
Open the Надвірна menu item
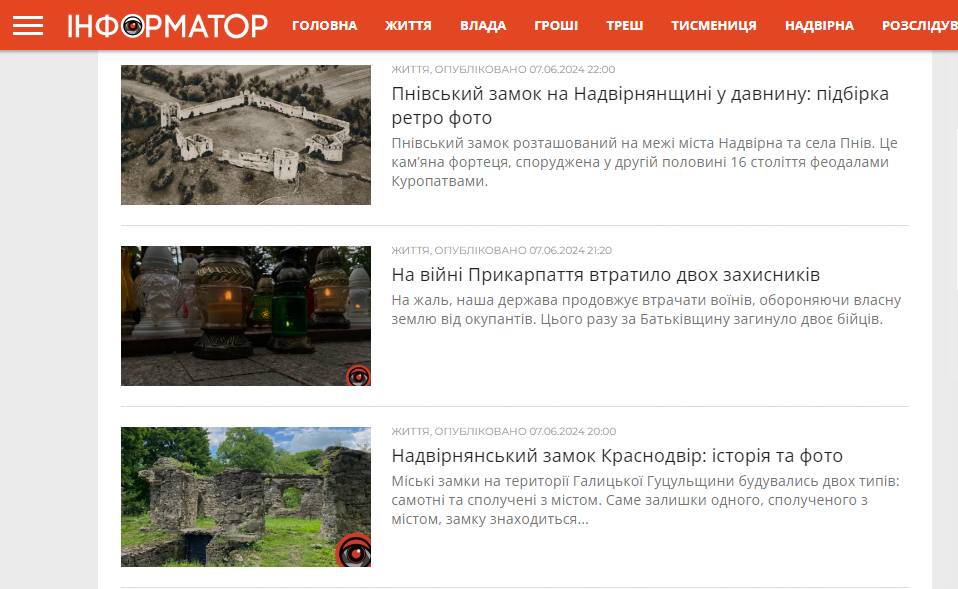coord(819,26)
